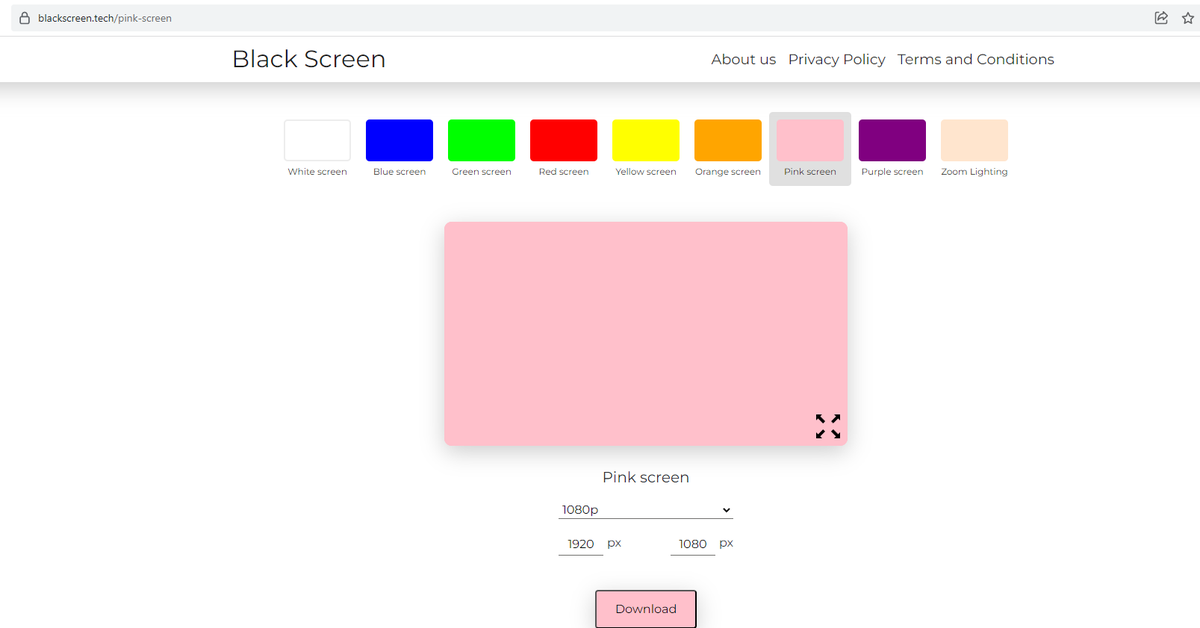Select the Red screen swatch

[x=563, y=138]
